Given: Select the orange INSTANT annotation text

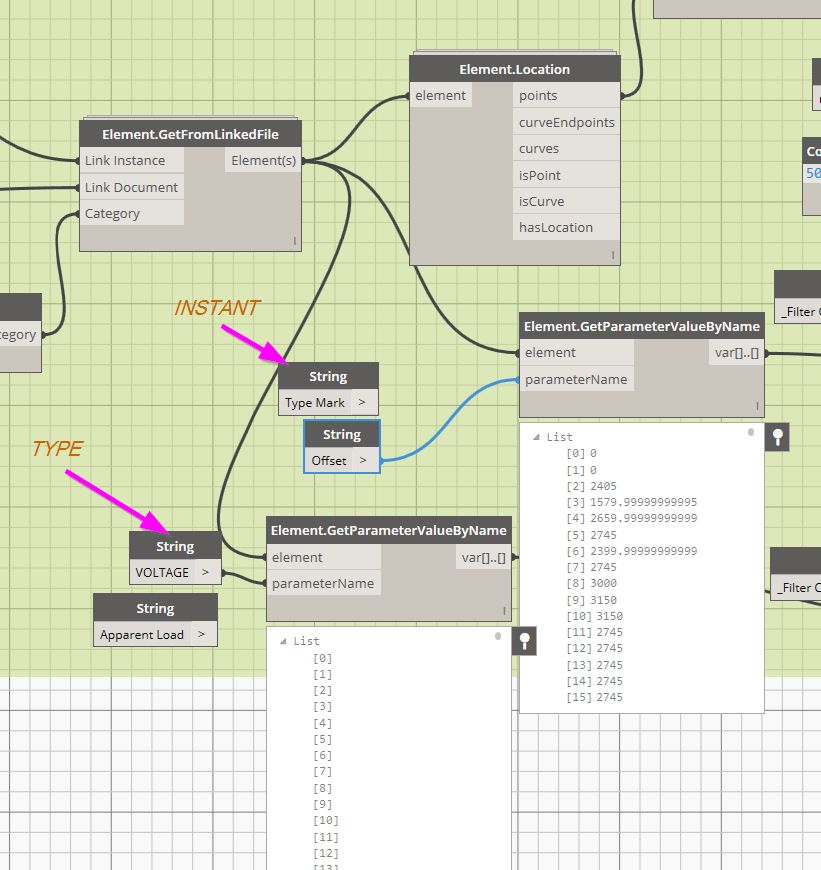Looking at the screenshot, I should (216, 307).
